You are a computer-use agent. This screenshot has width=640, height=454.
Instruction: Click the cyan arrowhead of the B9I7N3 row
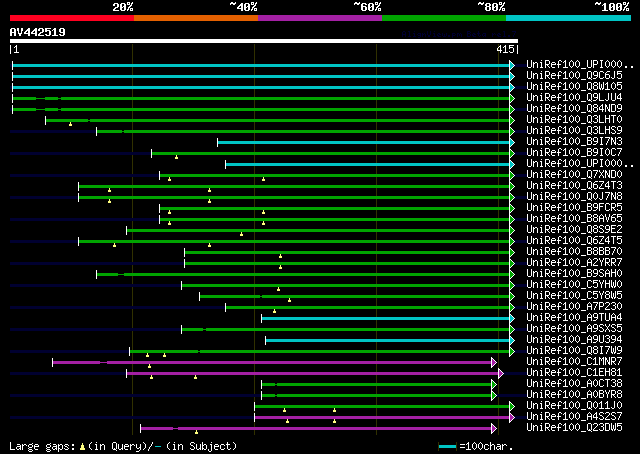coord(512,142)
